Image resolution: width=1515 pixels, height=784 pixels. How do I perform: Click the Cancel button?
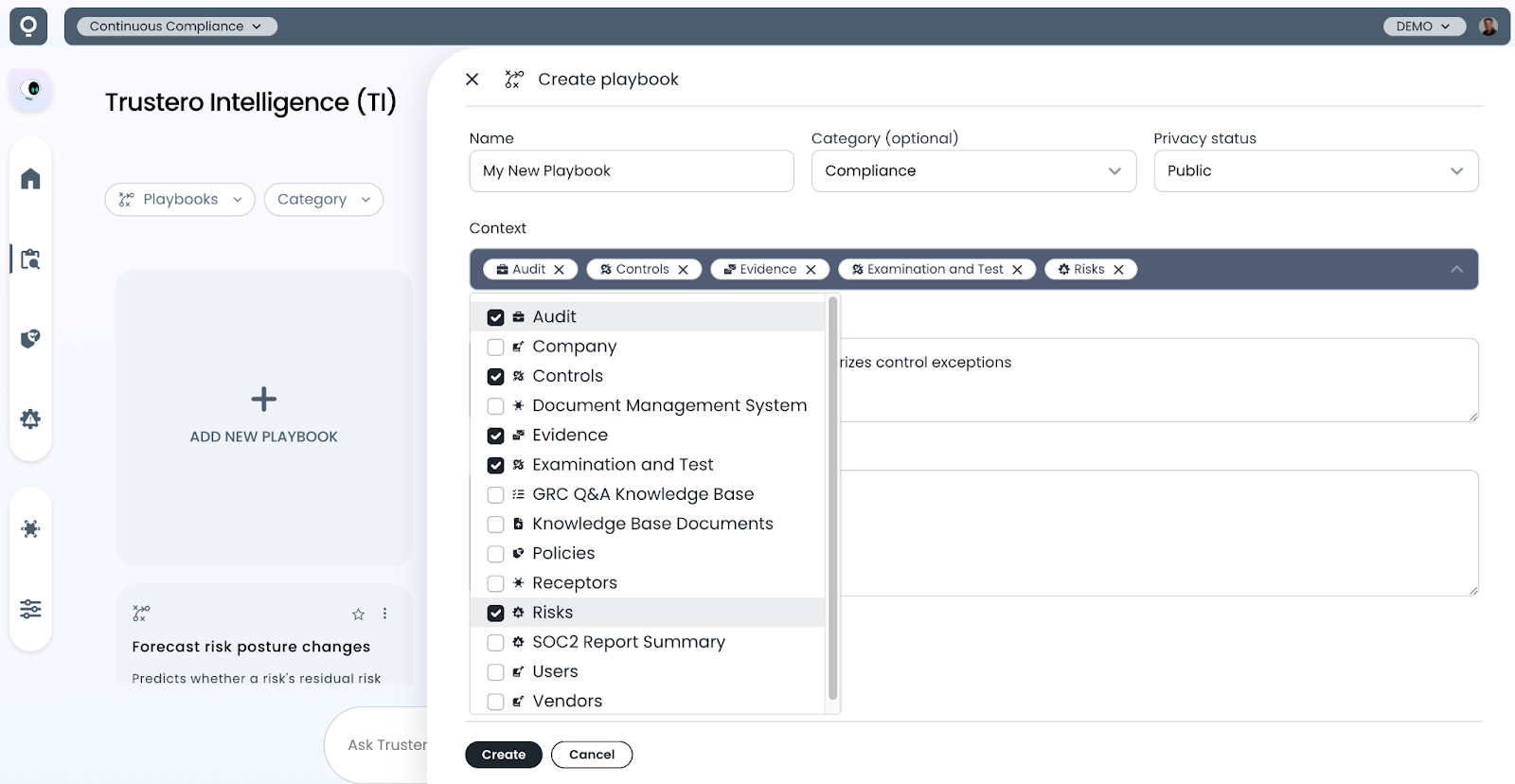592,755
